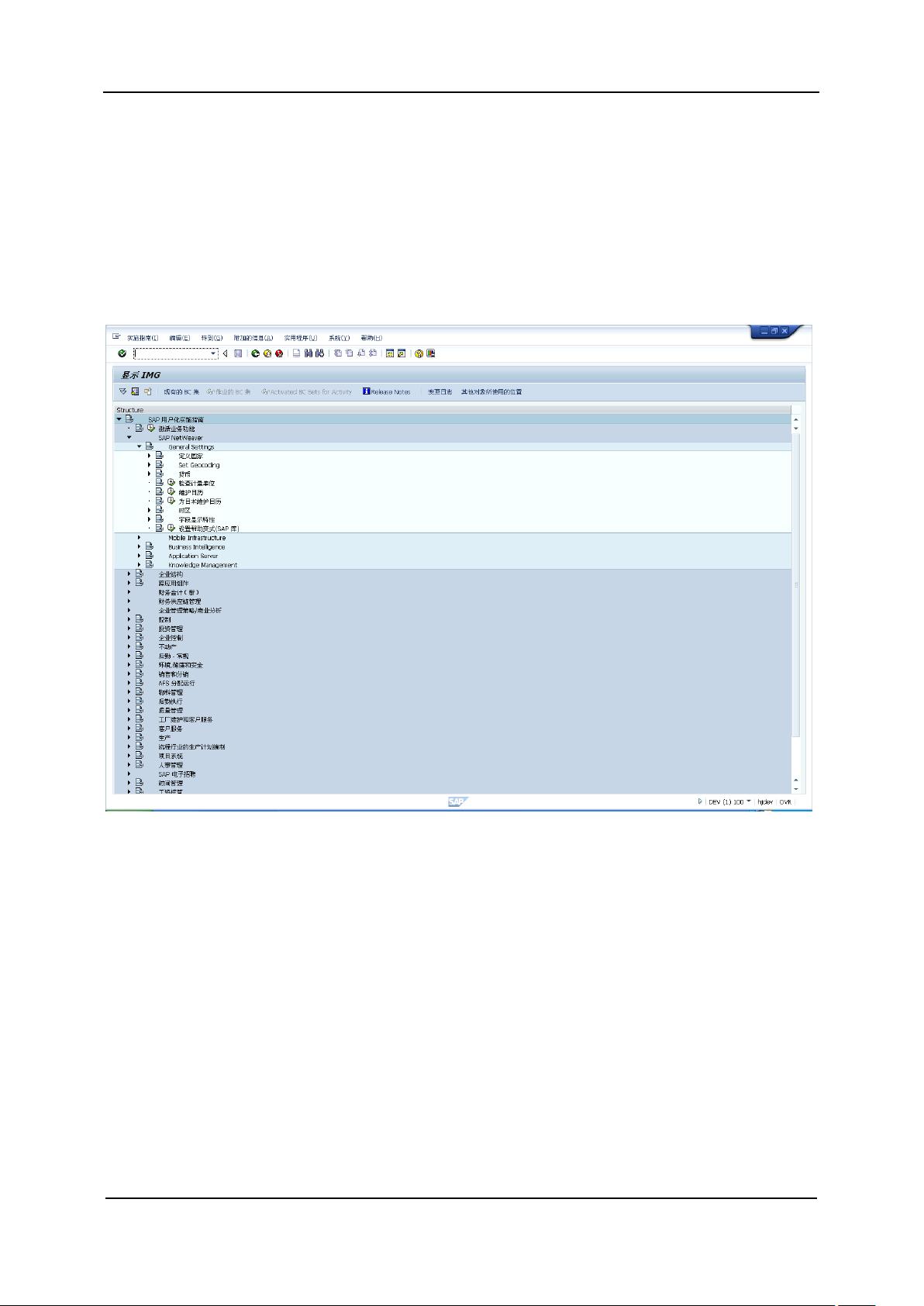Click the red Cancel icon
This screenshot has width=924, height=1306.
pyautogui.click(x=278, y=353)
